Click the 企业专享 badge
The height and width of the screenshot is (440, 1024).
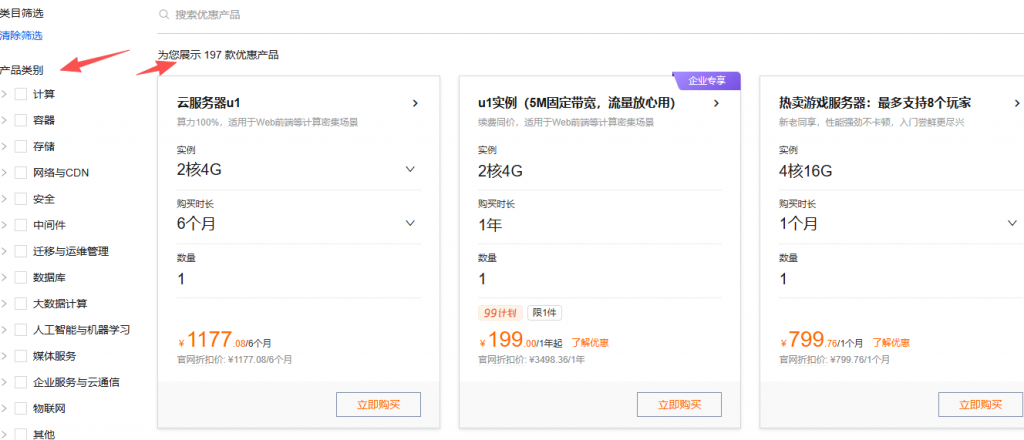click(x=706, y=80)
